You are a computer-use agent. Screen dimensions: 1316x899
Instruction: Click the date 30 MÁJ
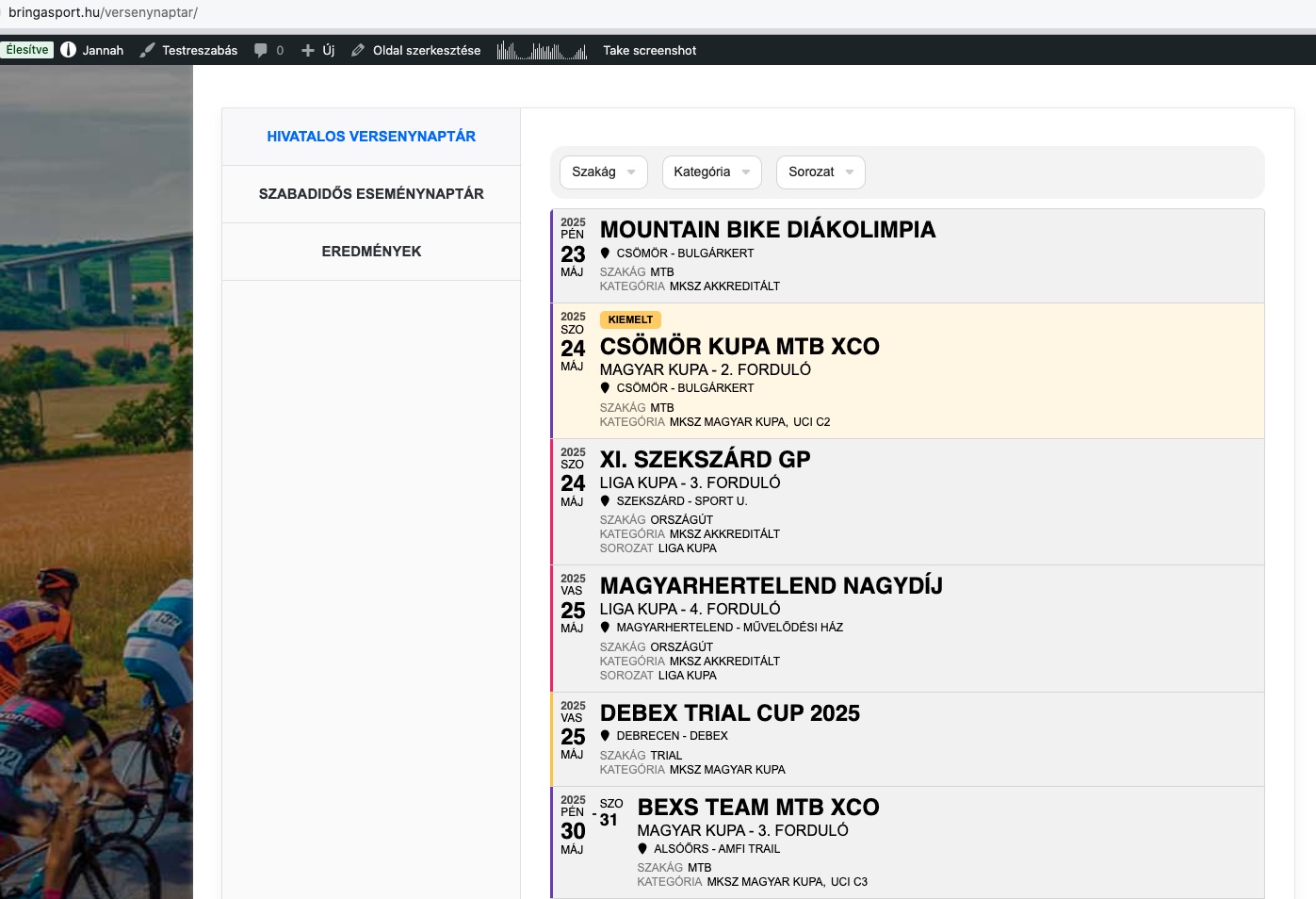coord(573,837)
